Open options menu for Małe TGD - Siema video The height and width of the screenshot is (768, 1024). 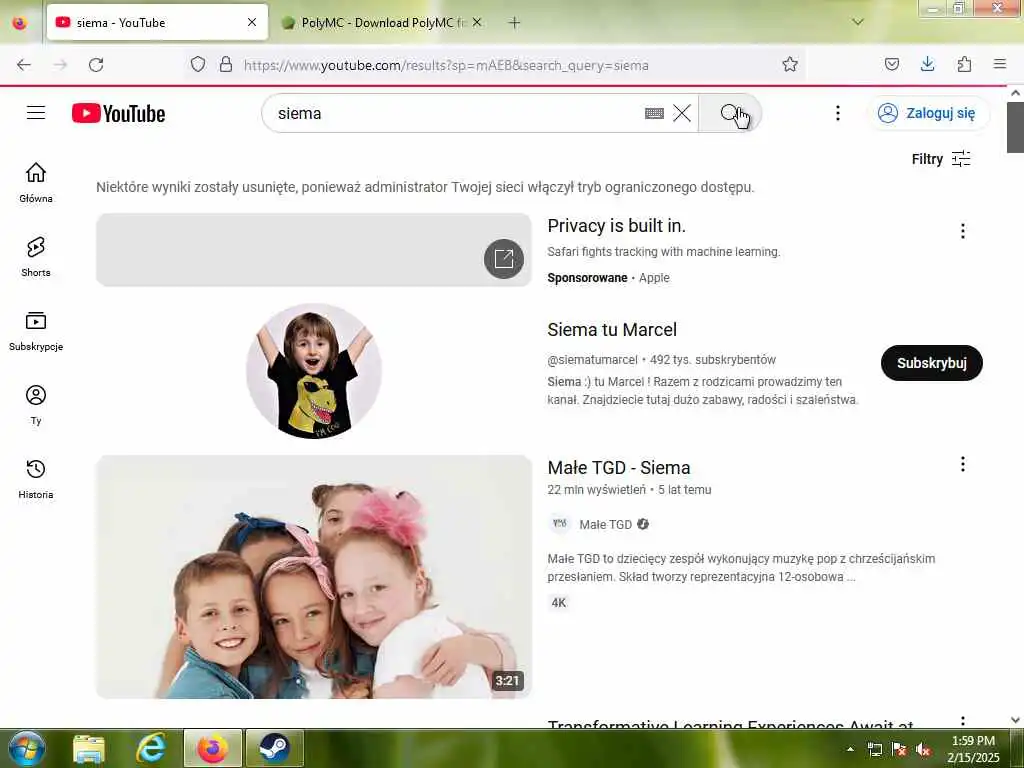[x=963, y=464]
